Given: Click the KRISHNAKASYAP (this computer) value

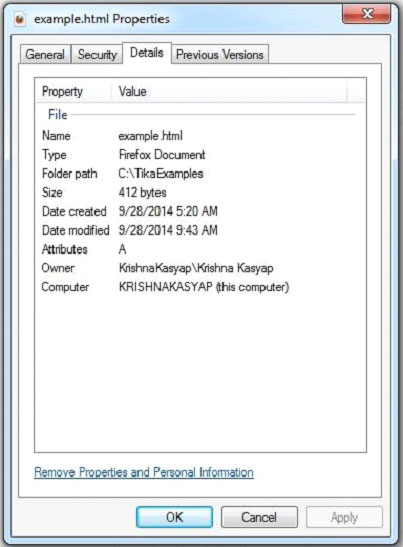Looking at the screenshot, I should coord(204,287).
